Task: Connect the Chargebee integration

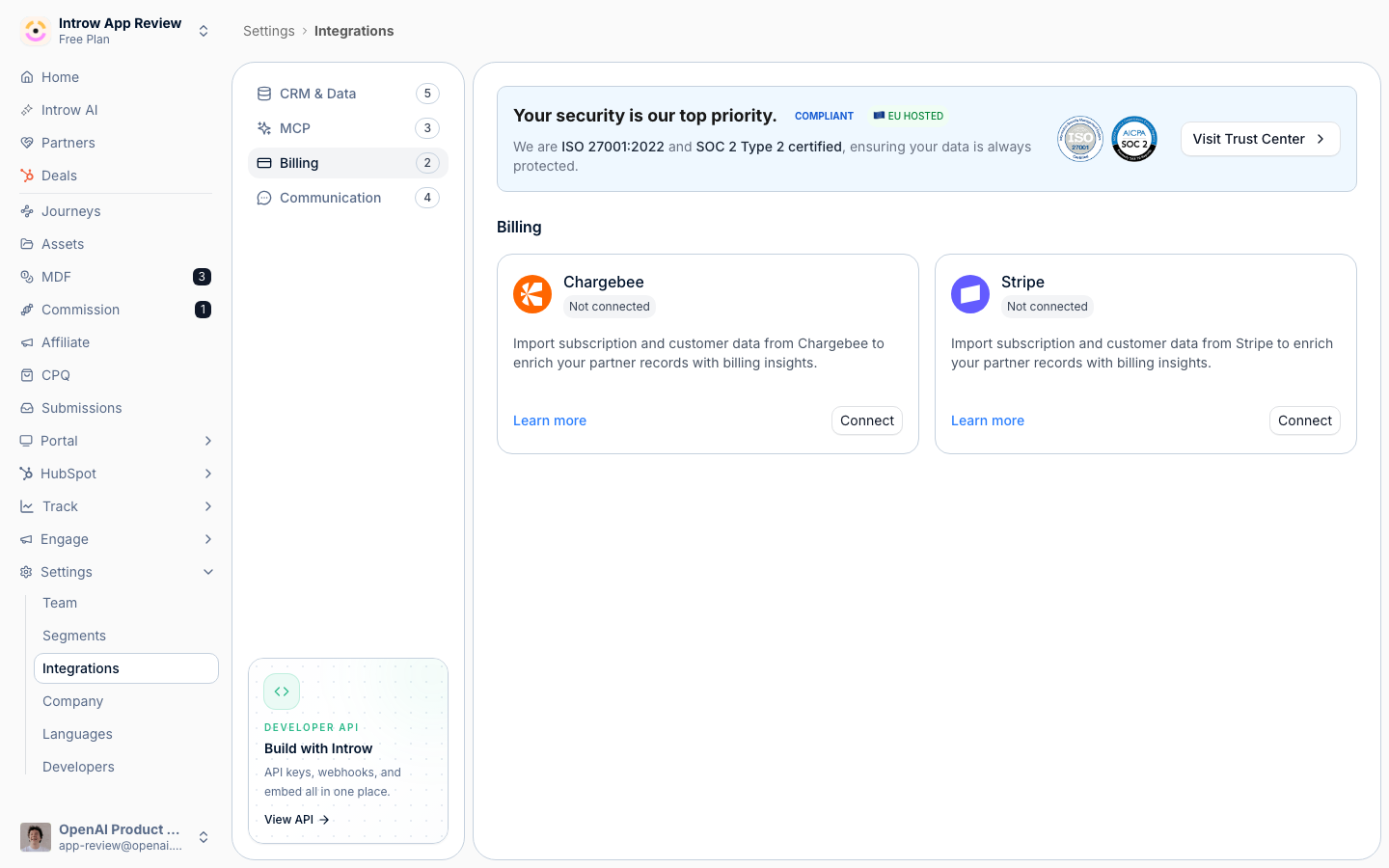Action: (867, 420)
